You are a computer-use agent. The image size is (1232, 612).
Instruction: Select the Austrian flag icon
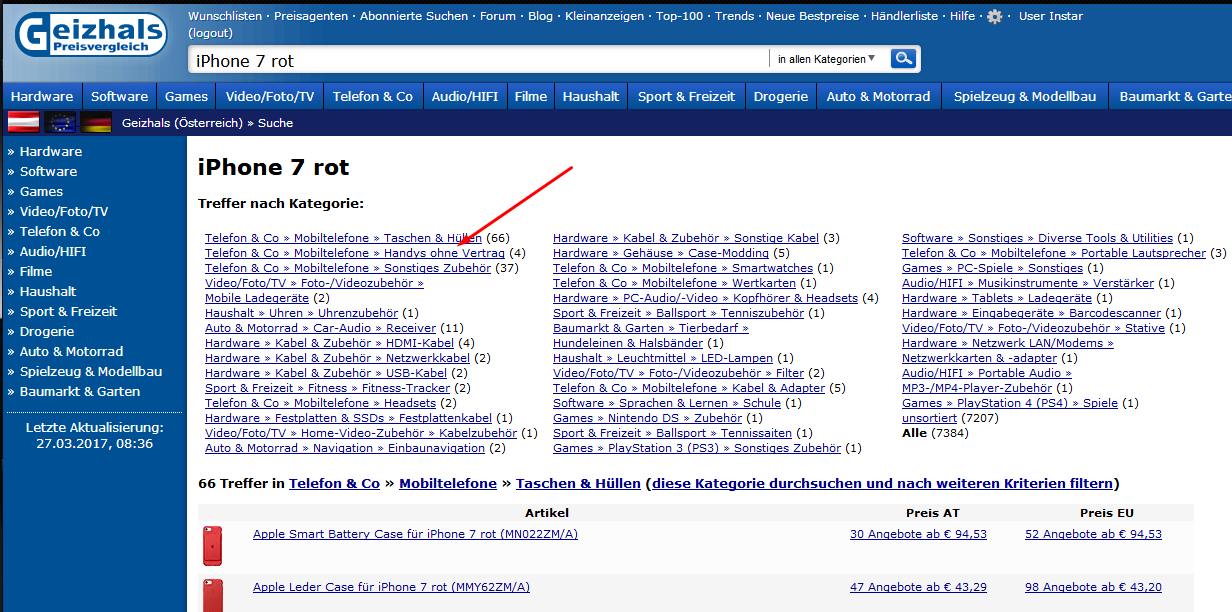point(24,123)
